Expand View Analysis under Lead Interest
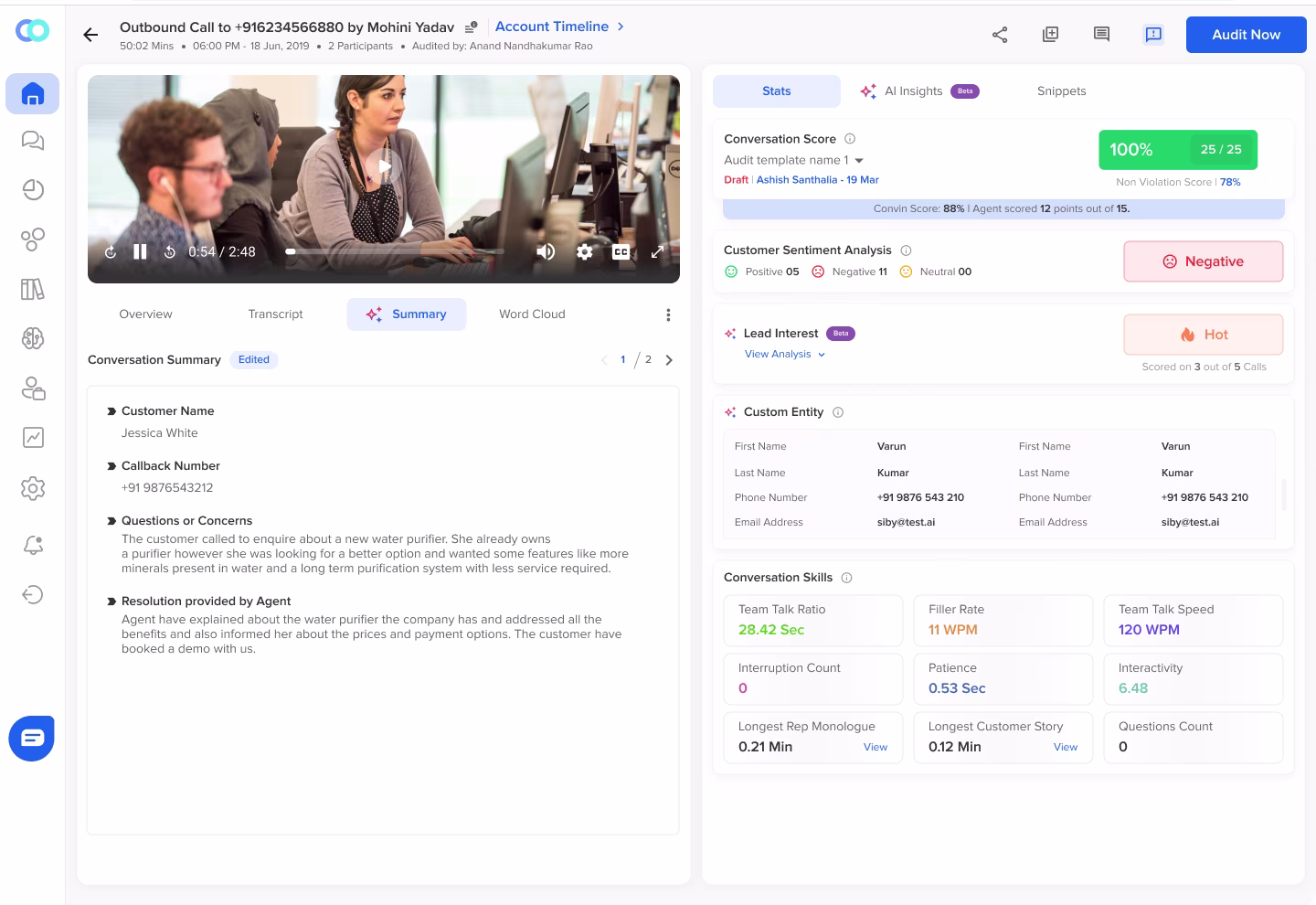 click(783, 354)
